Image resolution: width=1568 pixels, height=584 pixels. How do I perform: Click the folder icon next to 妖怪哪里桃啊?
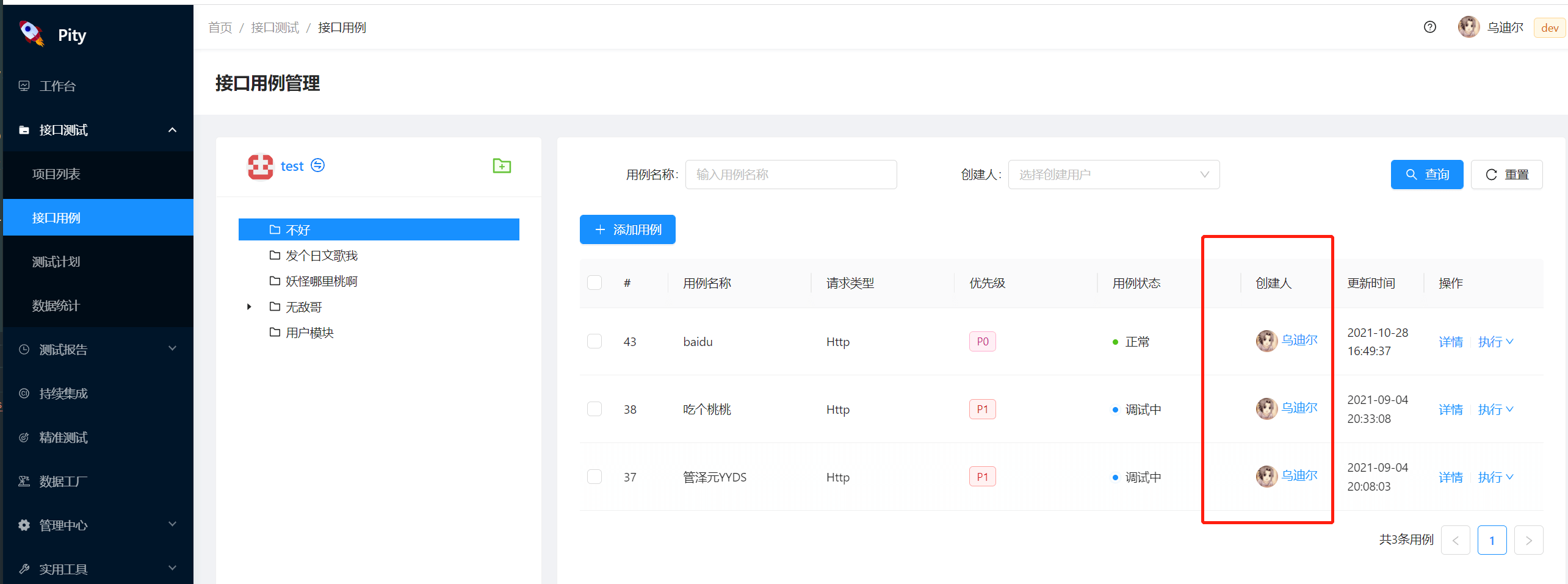pos(275,281)
